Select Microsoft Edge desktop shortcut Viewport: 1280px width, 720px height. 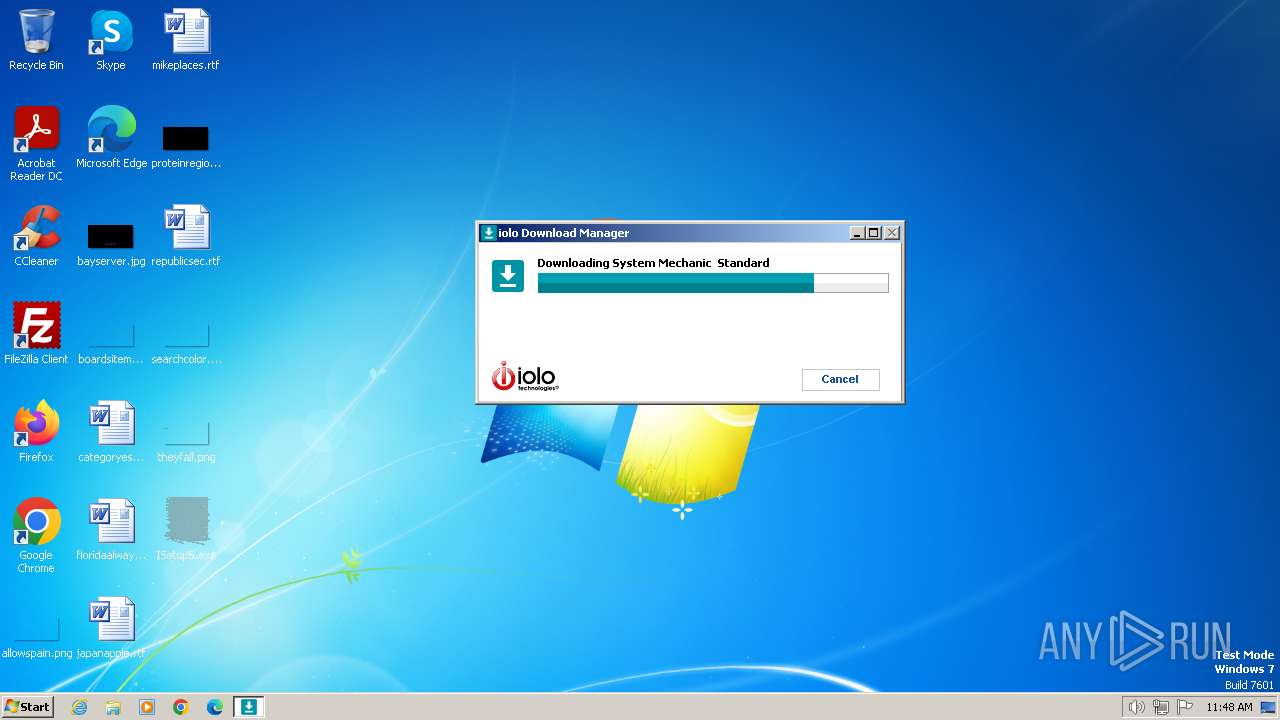click(x=111, y=138)
